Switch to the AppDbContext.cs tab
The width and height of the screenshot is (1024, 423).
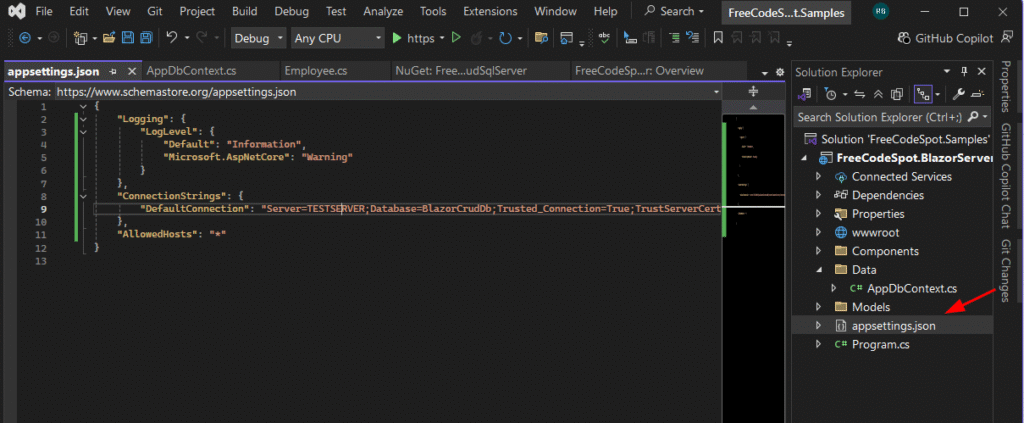(191, 70)
